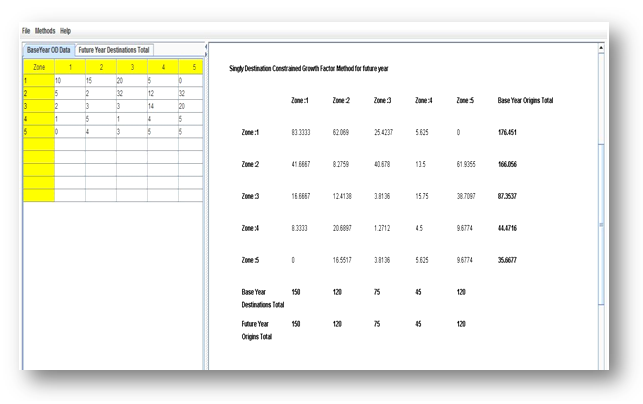Select column header 3 in OD table
This screenshot has height=404, width=643.
tap(130, 67)
